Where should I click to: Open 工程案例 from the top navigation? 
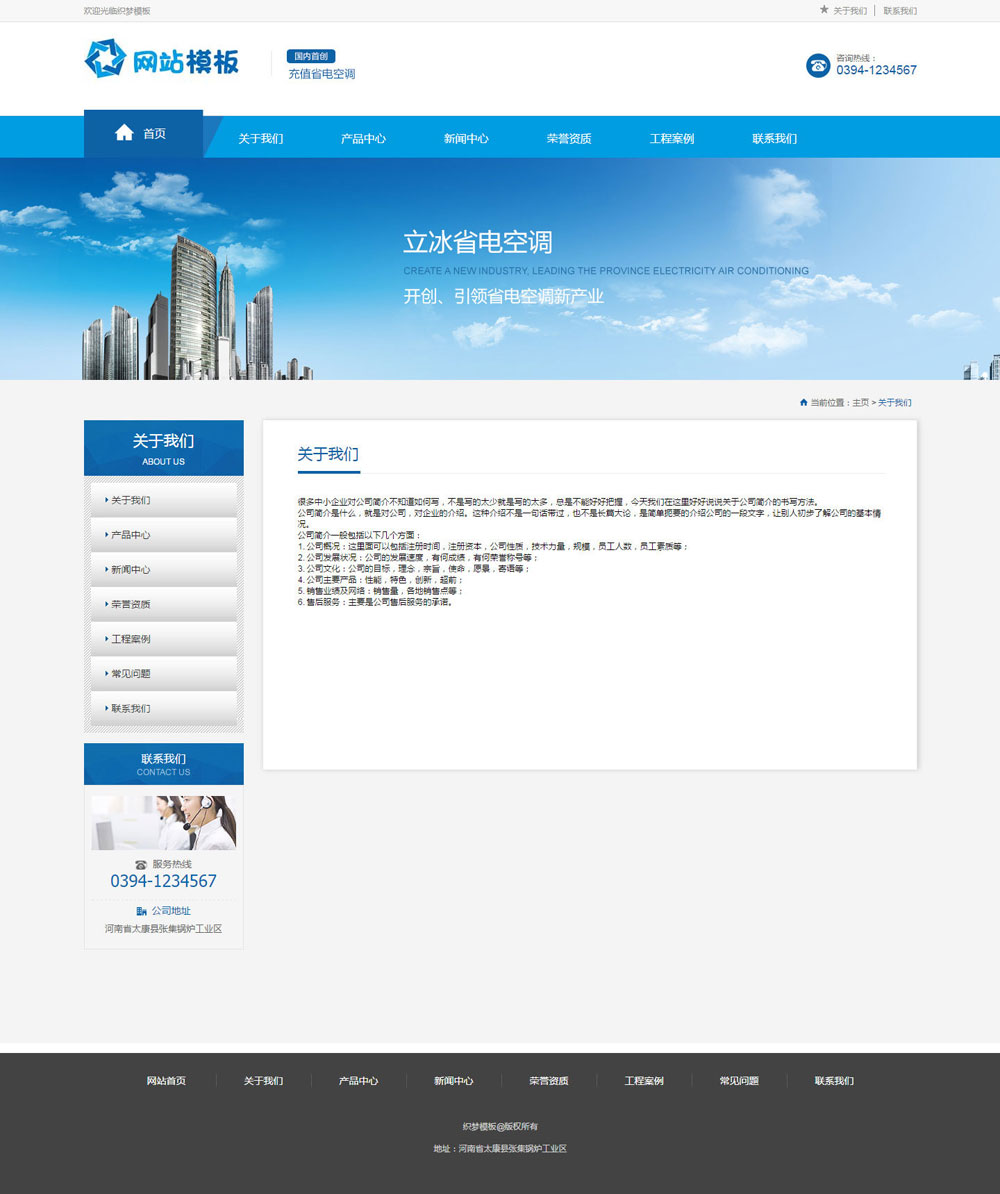pyautogui.click(x=672, y=139)
